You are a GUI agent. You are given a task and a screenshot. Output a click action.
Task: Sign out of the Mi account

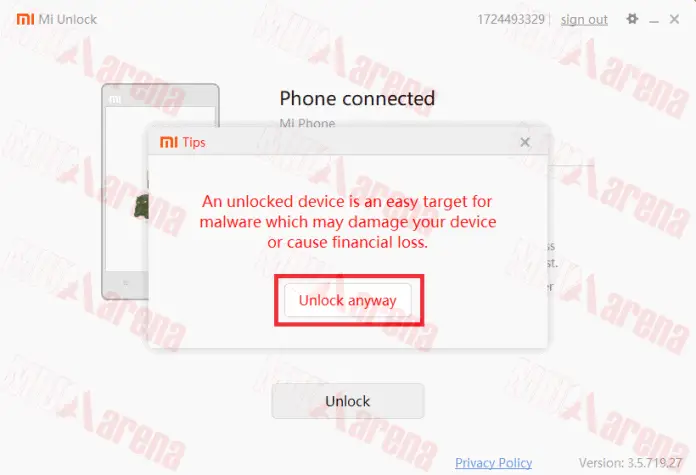584,20
